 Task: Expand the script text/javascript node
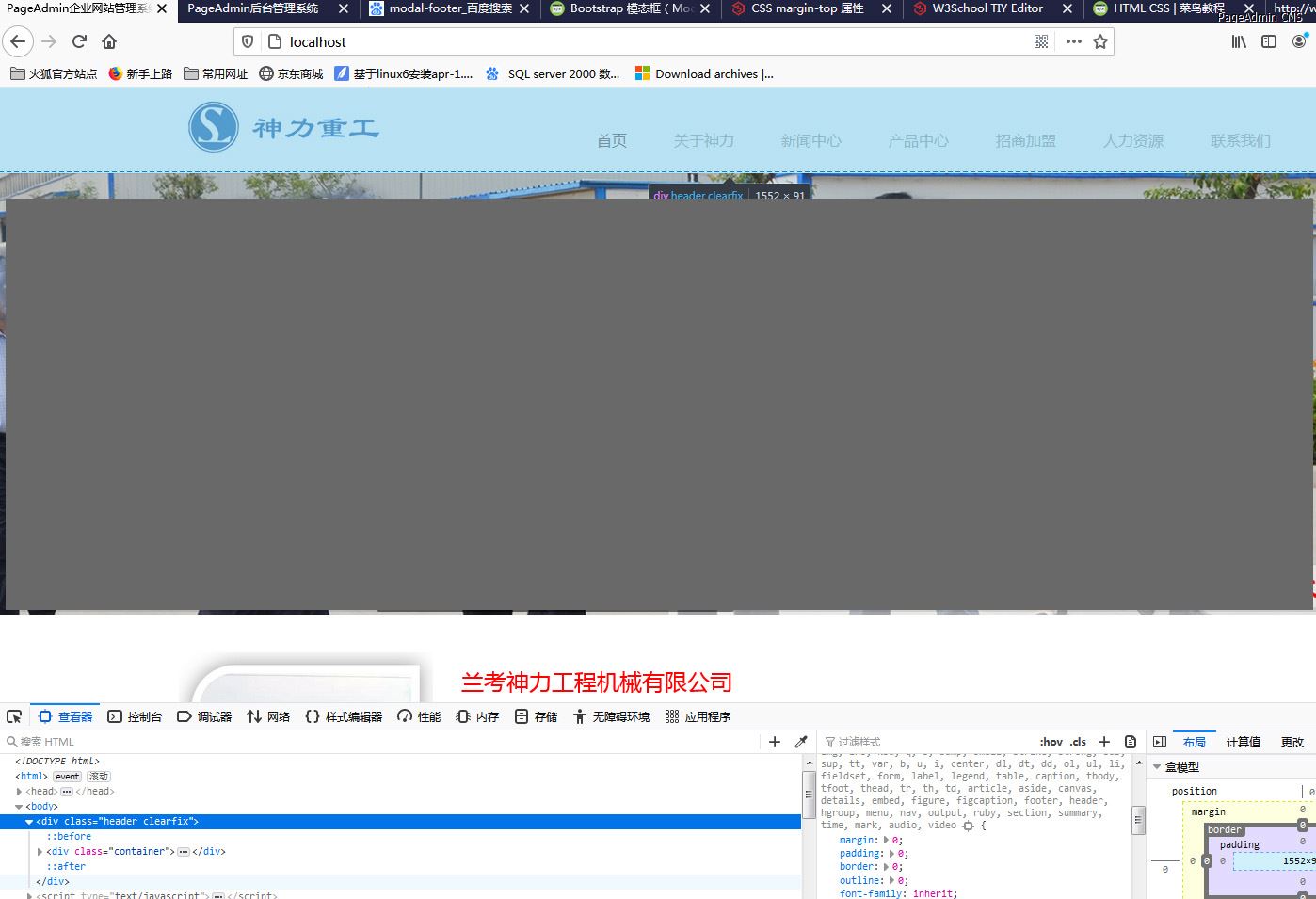29,895
